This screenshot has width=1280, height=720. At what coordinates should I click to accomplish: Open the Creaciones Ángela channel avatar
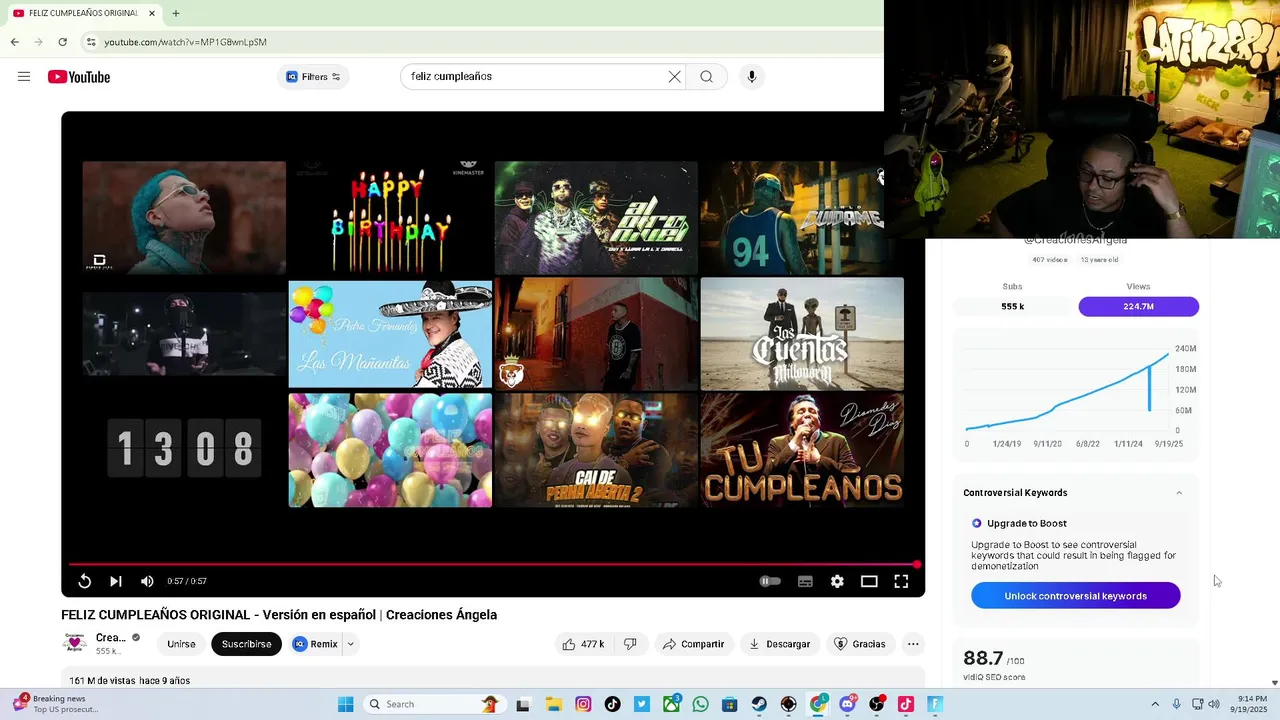click(x=75, y=643)
